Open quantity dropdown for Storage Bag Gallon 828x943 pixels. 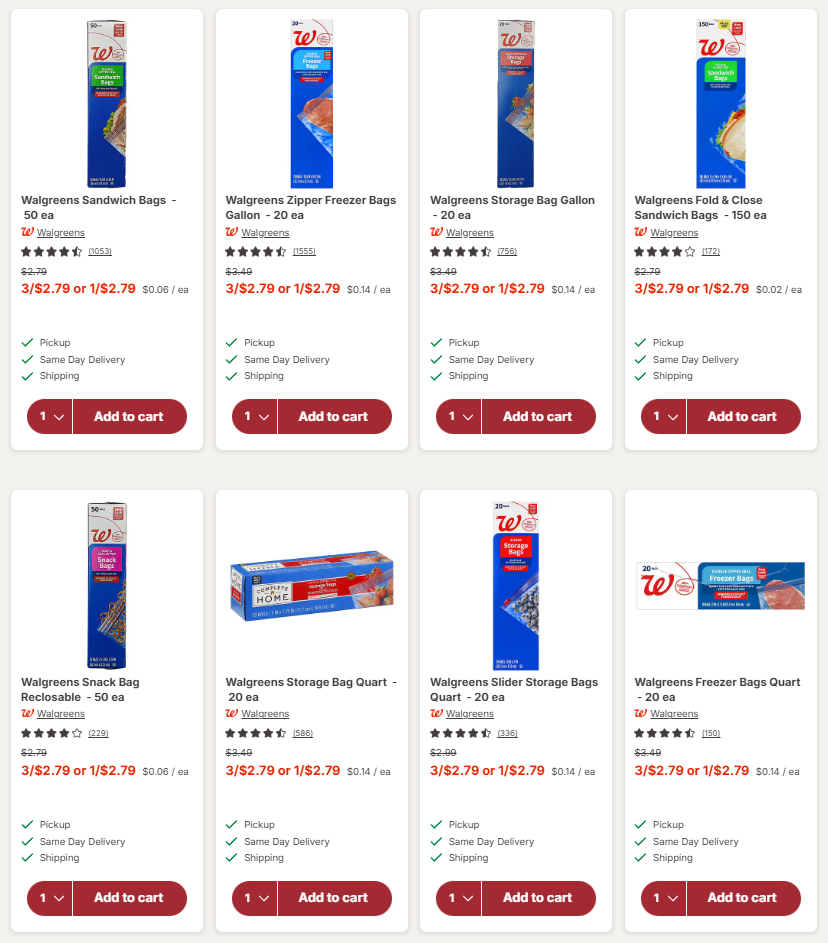[x=459, y=417]
